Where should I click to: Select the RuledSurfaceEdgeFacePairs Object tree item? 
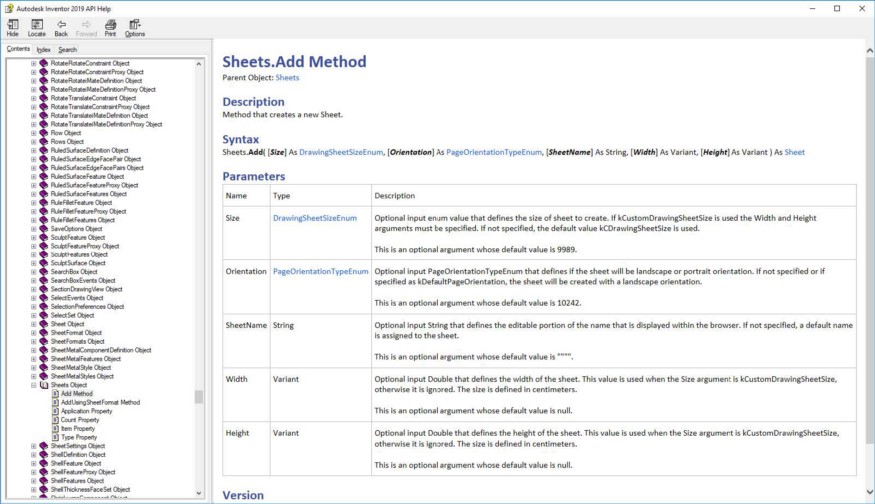pos(97,168)
